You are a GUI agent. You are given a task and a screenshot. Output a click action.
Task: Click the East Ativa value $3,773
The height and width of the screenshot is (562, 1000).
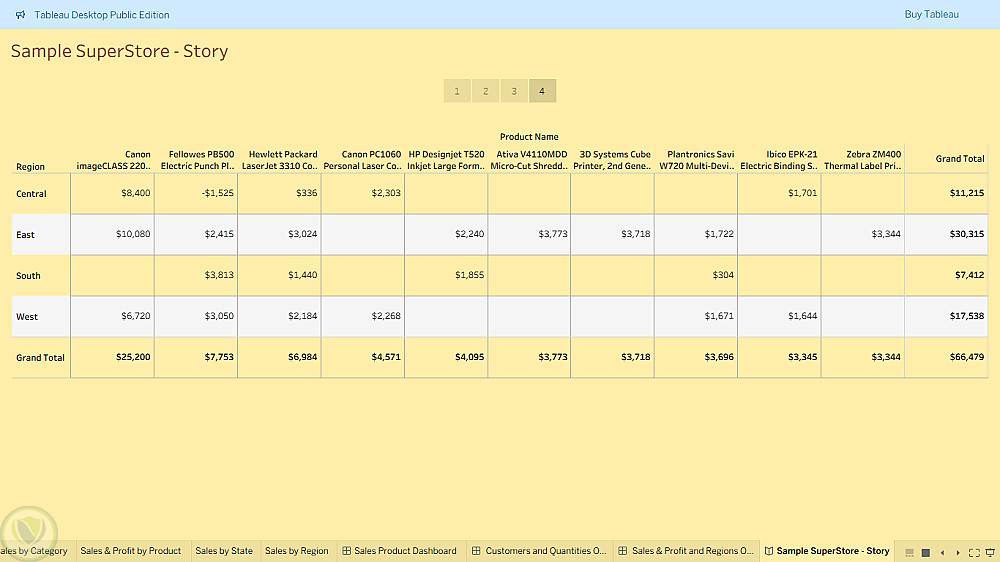click(x=552, y=233)
